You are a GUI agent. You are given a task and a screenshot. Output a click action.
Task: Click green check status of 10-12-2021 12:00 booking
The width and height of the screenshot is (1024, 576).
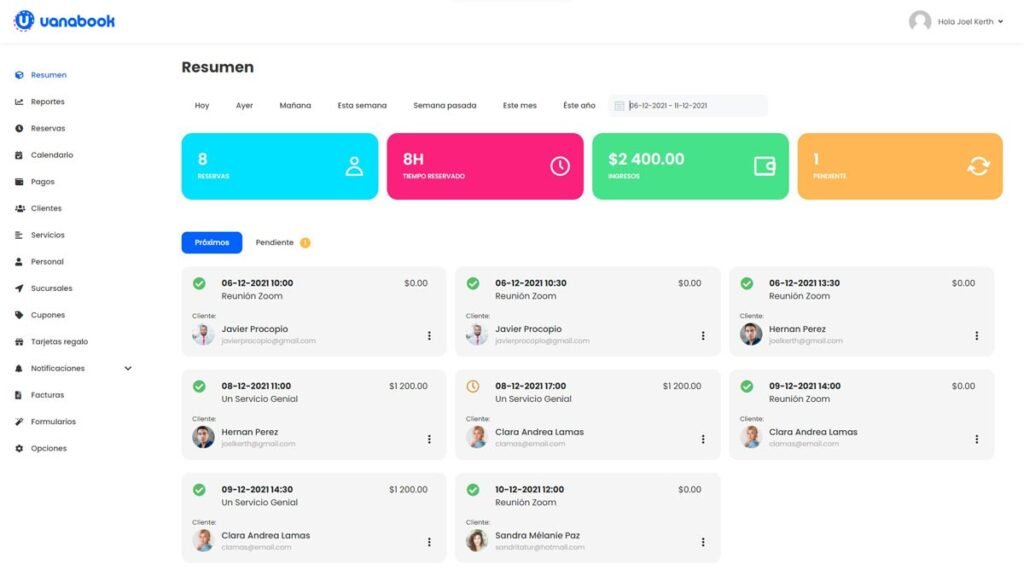(473, 490)
